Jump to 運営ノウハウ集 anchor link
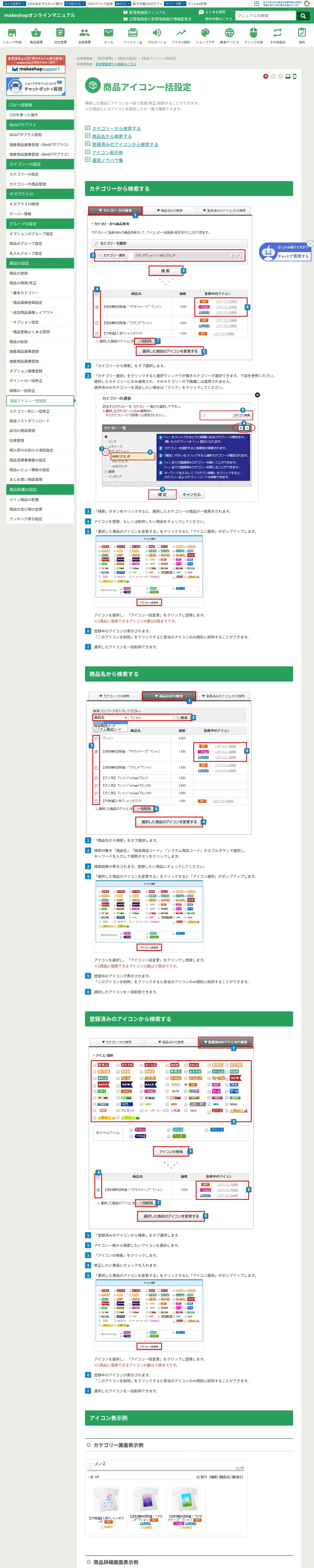This screenshot has height=1568, width=314. 107,160
